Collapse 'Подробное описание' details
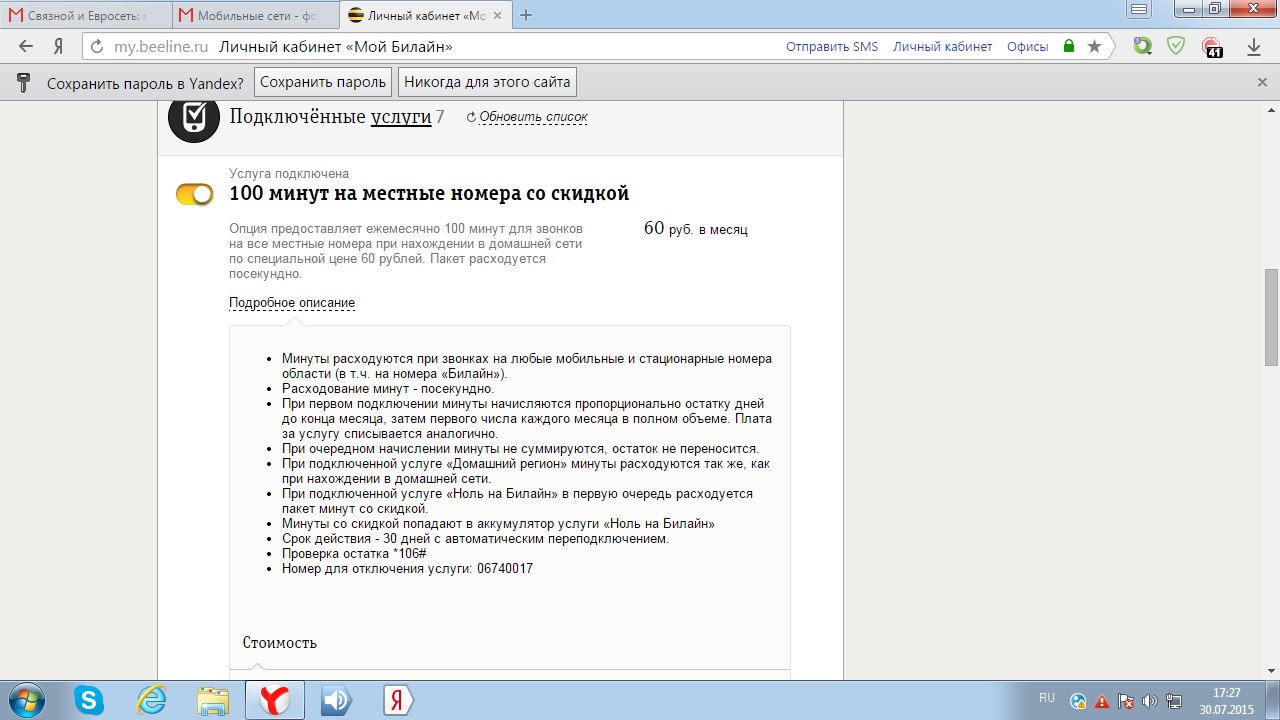1280x720 pixels. 292,302
